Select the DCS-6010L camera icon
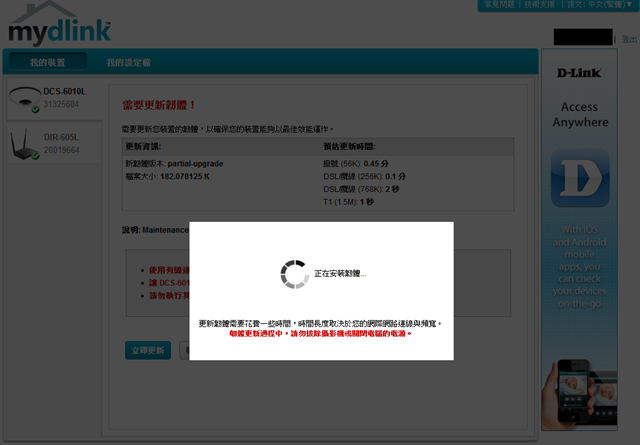 click(x=25, y=98)
